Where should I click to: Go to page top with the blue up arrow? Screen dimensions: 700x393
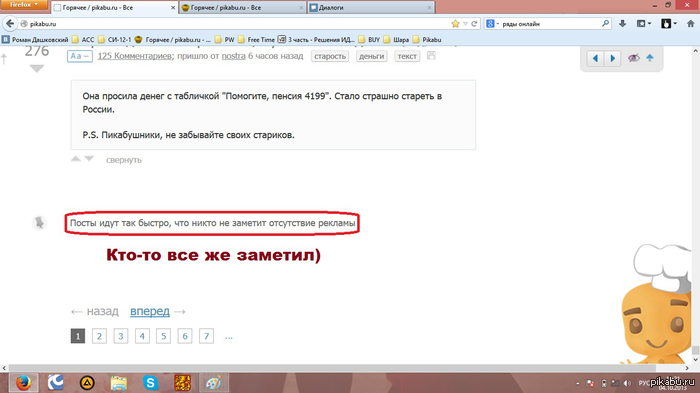[x=650, y=58]
